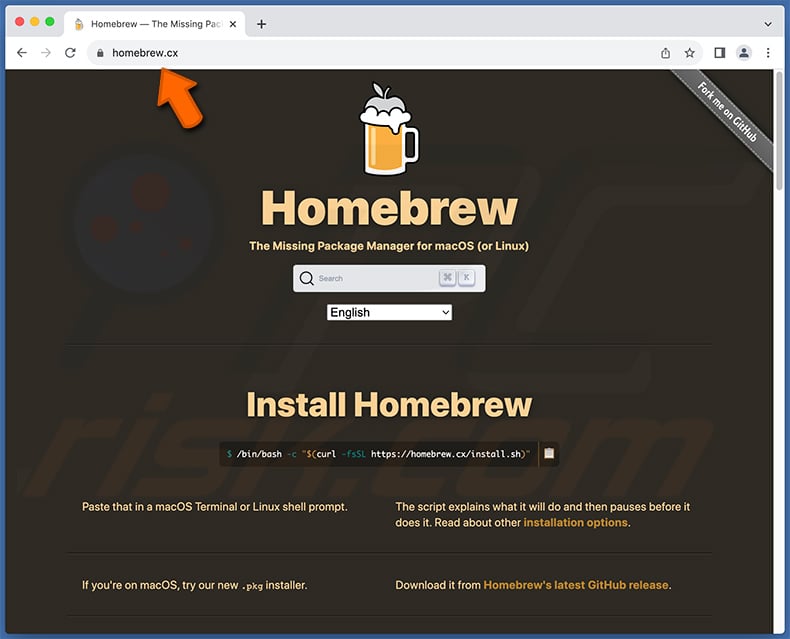Viewport: 790px width, 639px height.
Task: Follow the installation options link
Action: click(x=575, y=522)
